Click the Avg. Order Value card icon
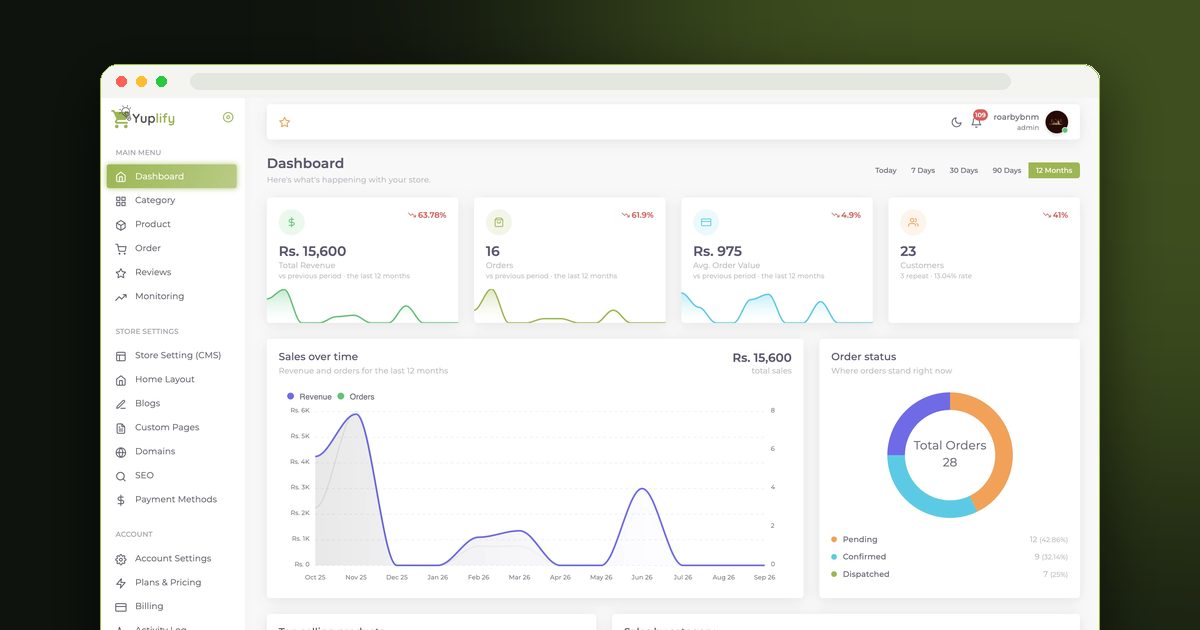Screen dimensions: 1200x630 click(x=706, y=222)
